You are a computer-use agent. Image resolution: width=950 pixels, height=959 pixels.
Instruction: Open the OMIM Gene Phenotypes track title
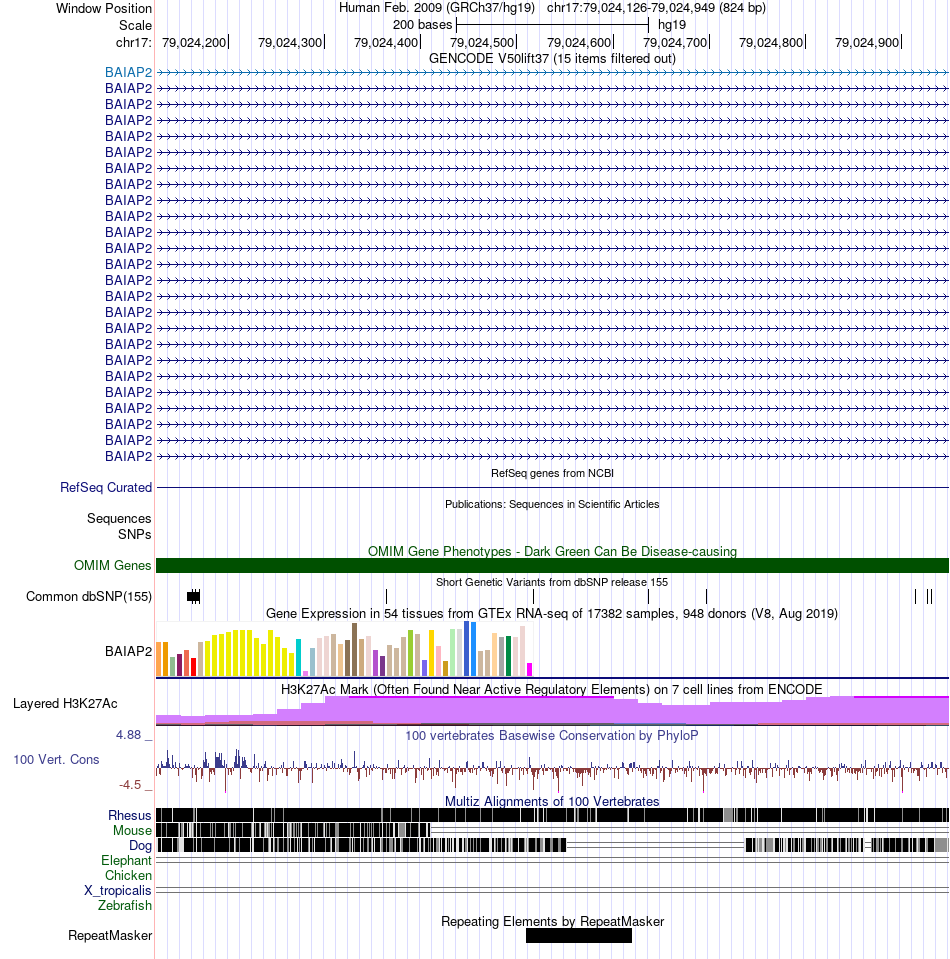click(552, 552)
